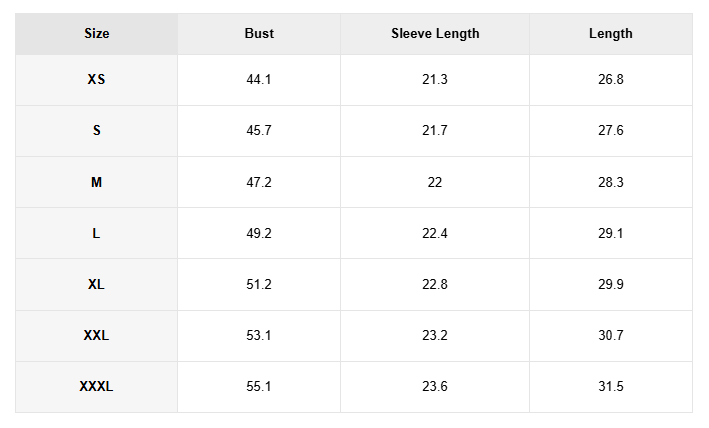The width and height of the screenshot is (709, 428).
Task: Click the Sleeve Length column header
Action: pos(435,34)
